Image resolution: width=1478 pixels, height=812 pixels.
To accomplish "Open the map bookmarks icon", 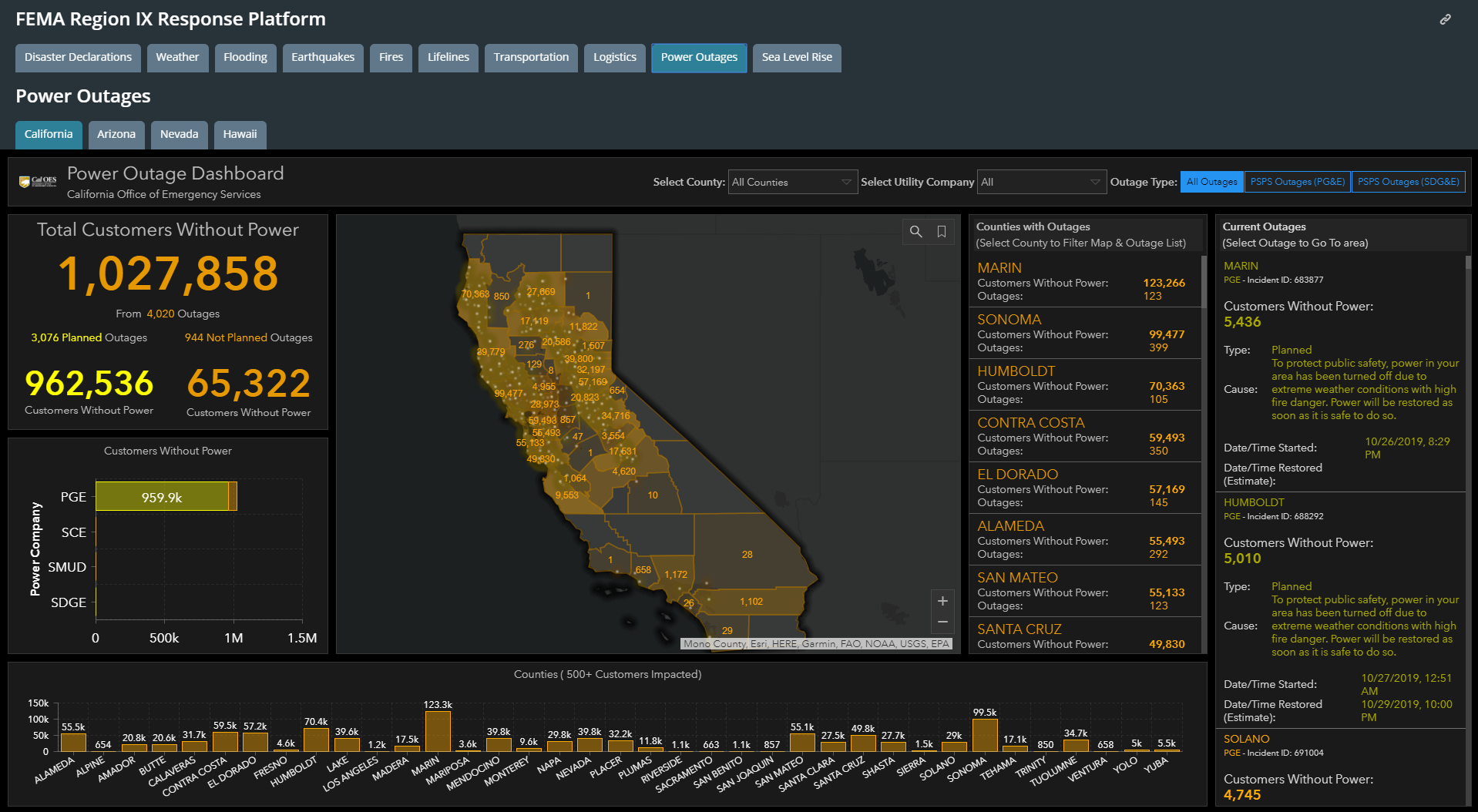I will point(941,231).
